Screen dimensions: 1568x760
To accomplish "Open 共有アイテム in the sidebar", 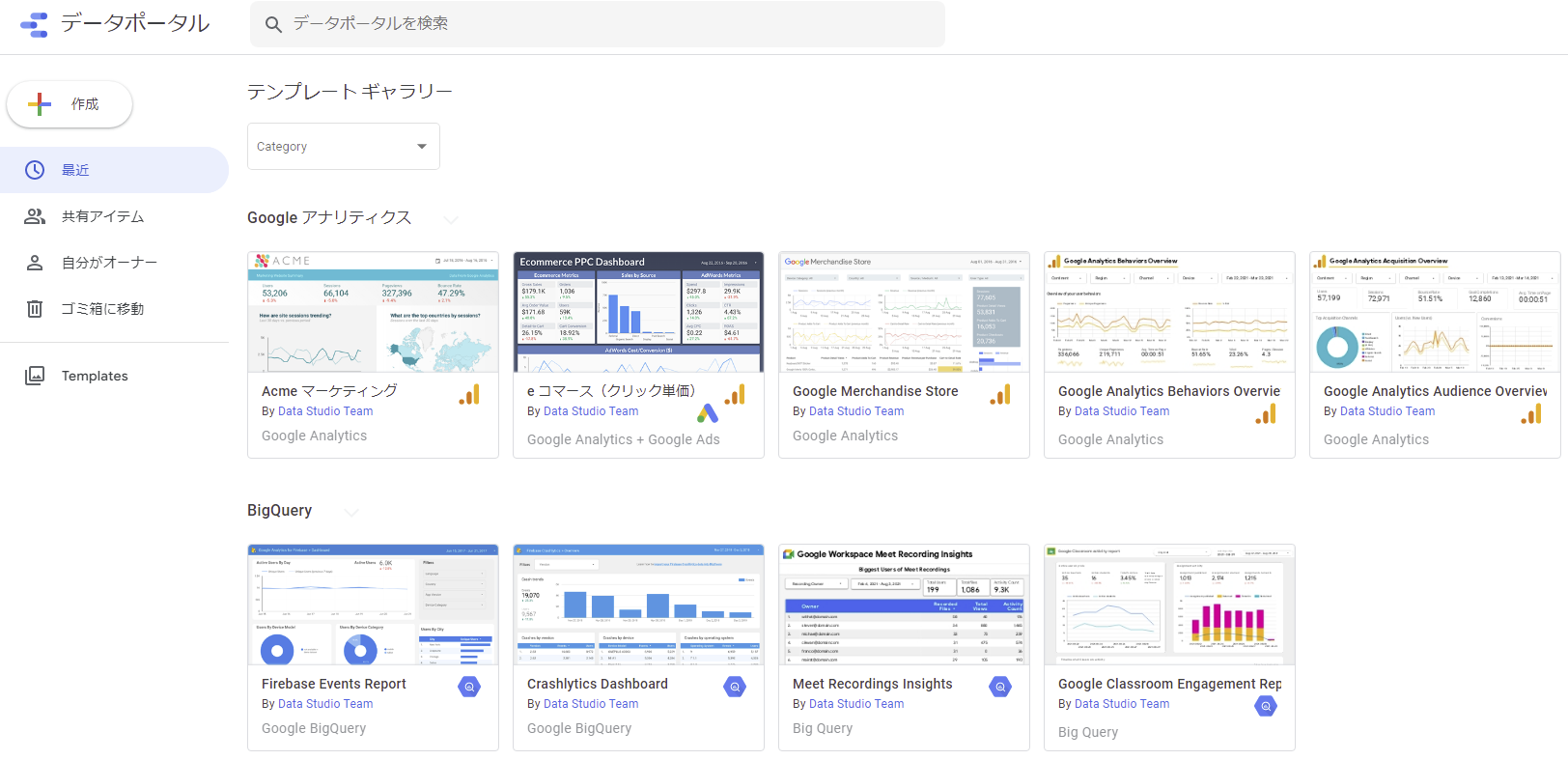I will click(x=114, y=216).
